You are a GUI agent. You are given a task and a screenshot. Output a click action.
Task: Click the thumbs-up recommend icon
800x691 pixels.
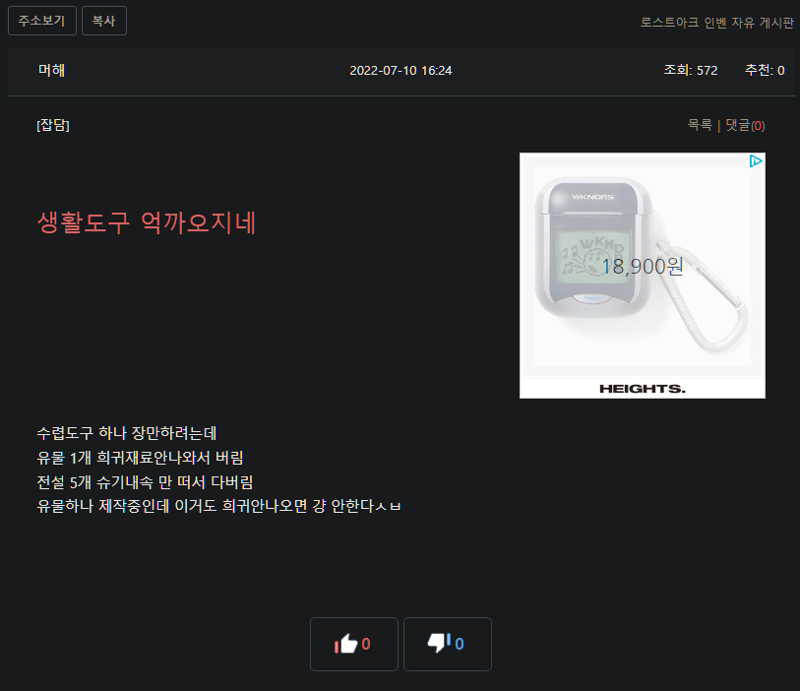click(x=346, y=644)
